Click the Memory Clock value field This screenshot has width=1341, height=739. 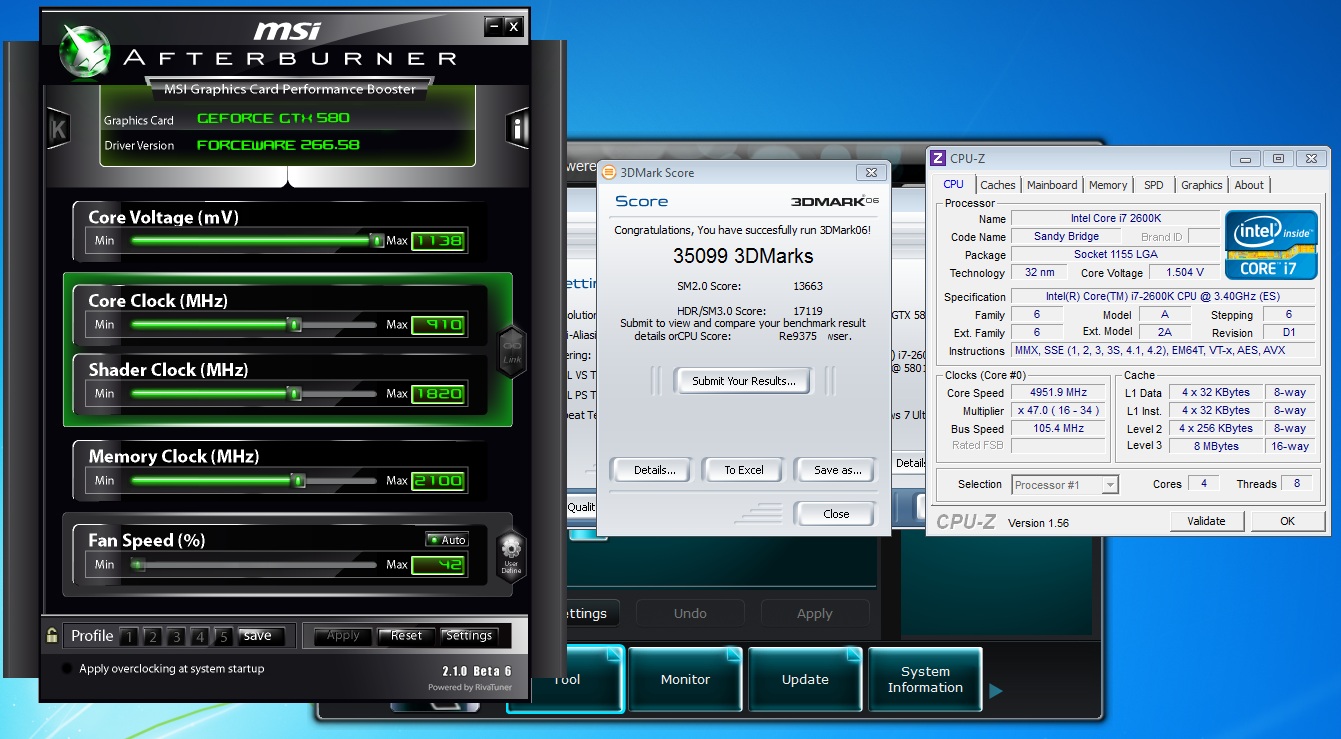(x=438, y=481)
